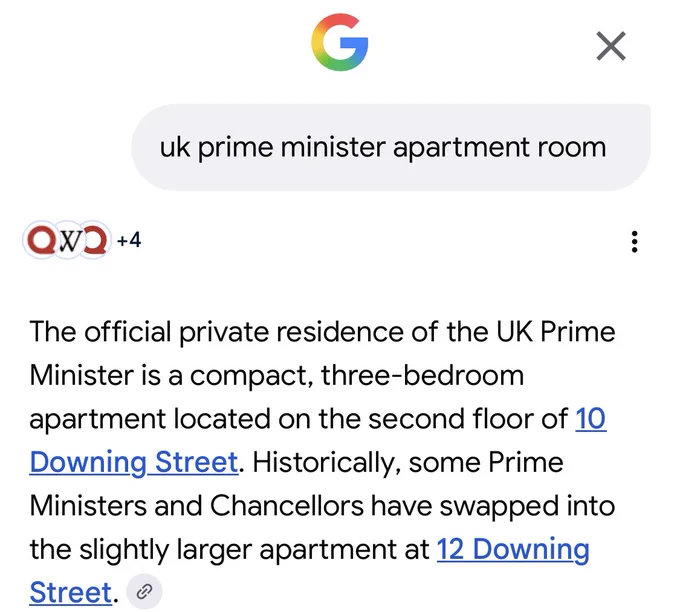Click 'Chancellors' in the answer text
The width and height of the screenshot is (680, 612).
pos(287,506)
